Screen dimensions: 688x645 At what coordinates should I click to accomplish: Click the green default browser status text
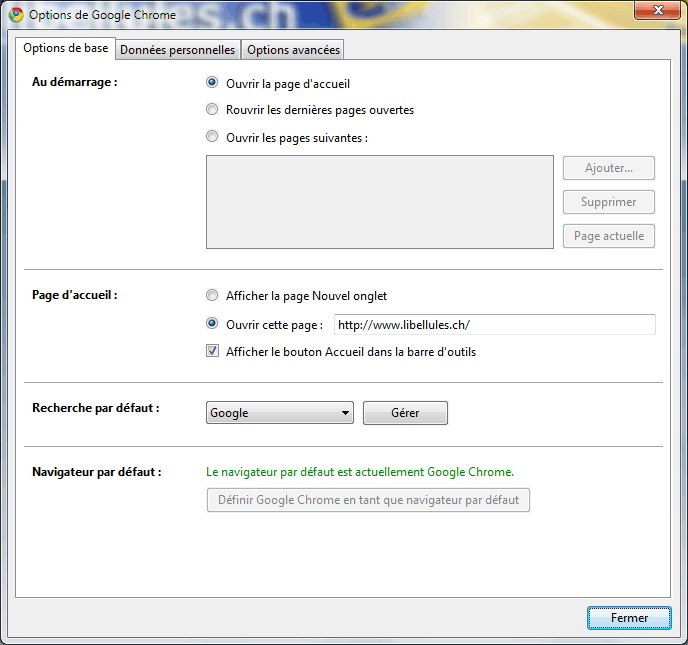360,472
